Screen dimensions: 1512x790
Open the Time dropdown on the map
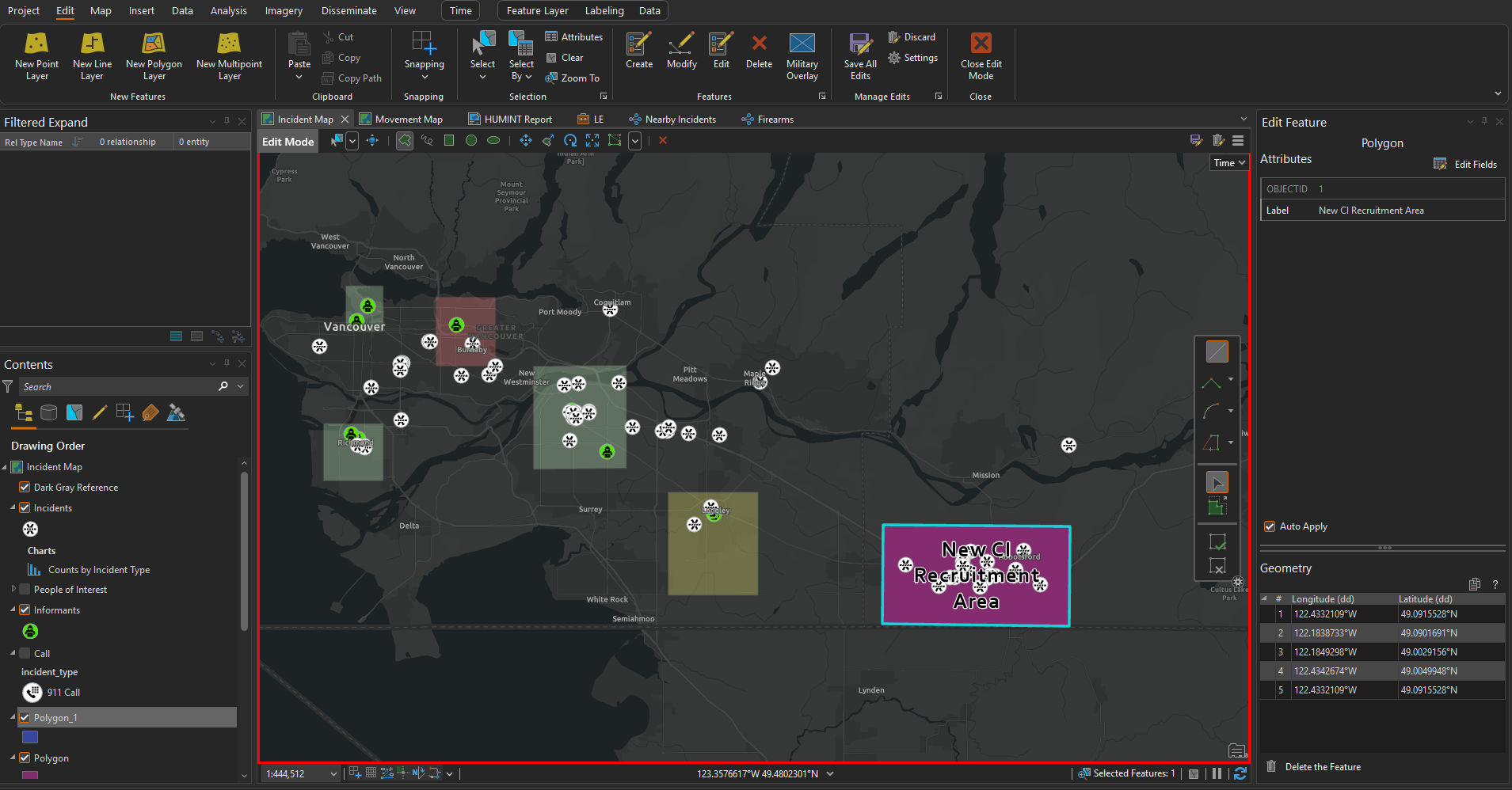click(x=1228, y=162)
